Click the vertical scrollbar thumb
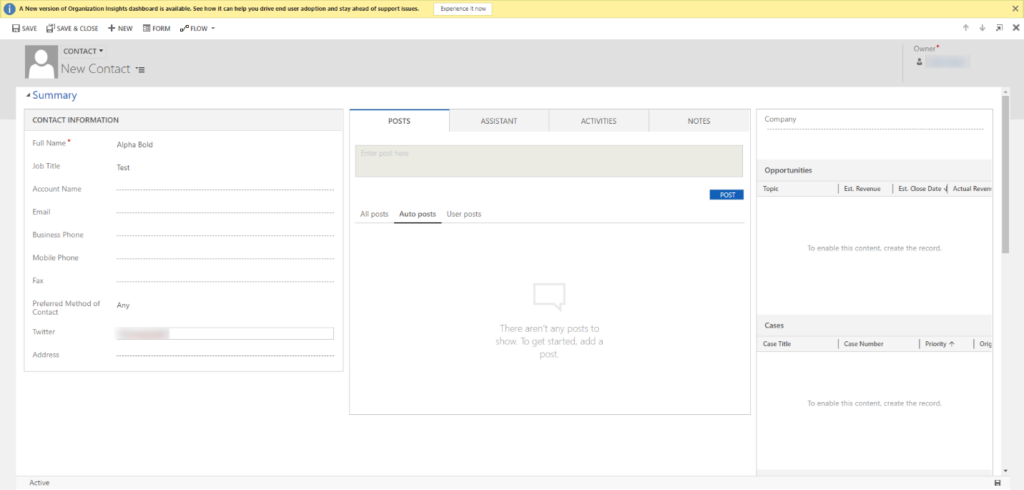Viewport: 1024px width, 490px height. [x=1006, y=174]
